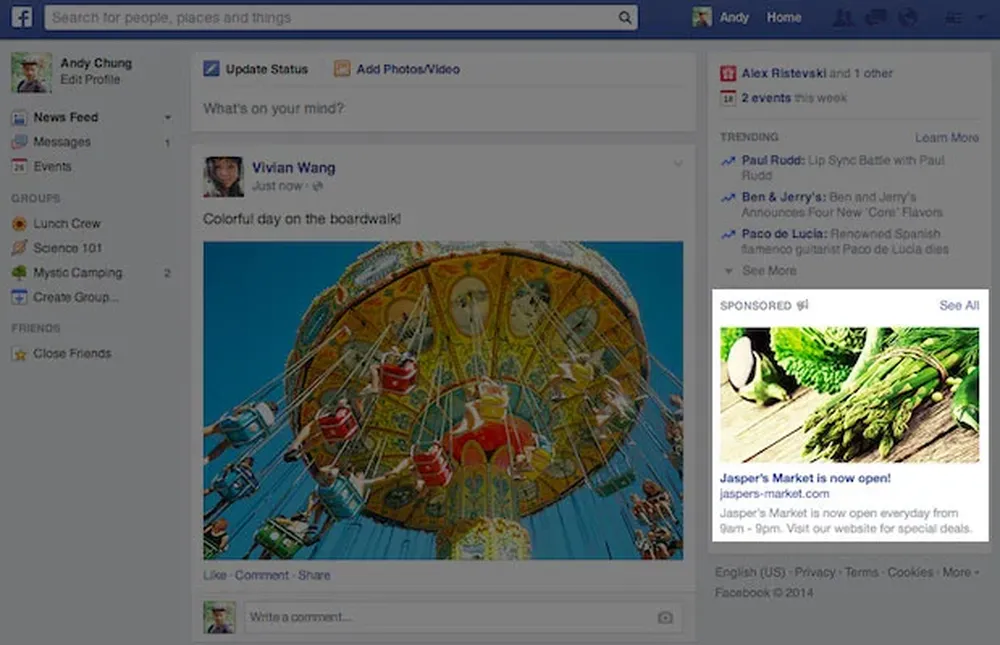
Task: Click the Facebook logo icon
Action: pyautogui.click(x=21, y=17)
